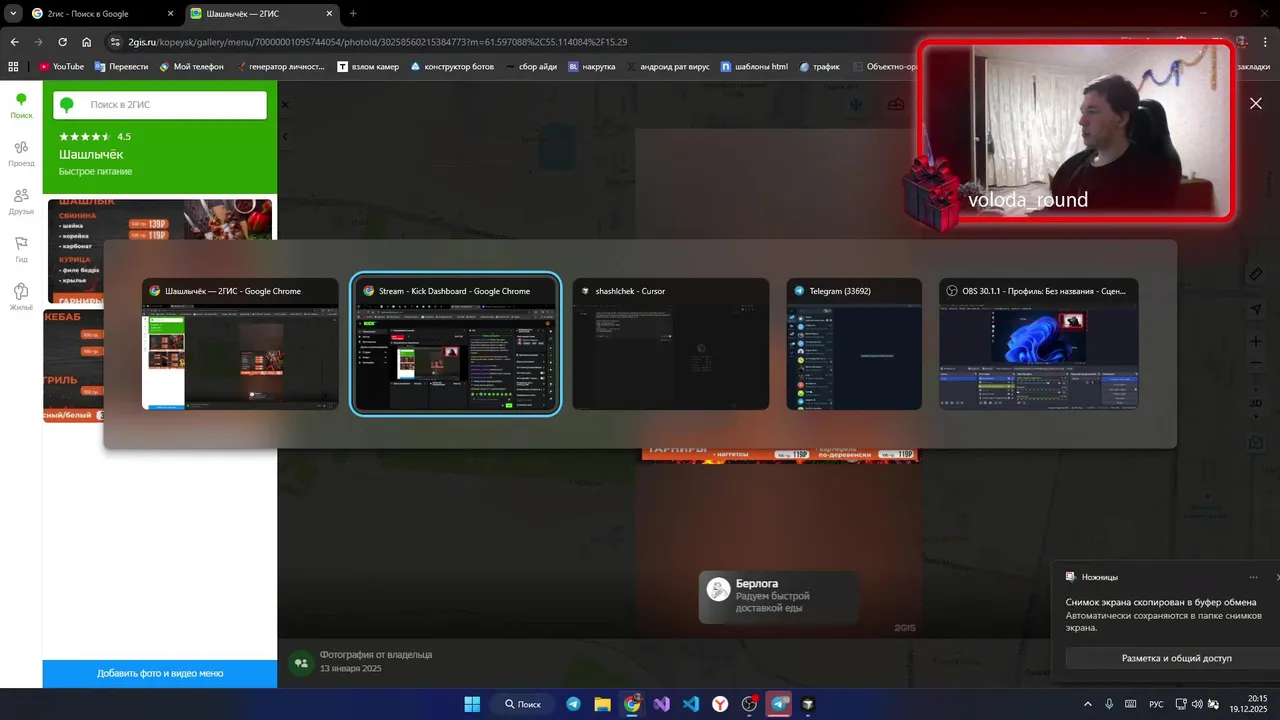This screenshot has width=1280, height=720.
Task: Open the Поиск section in 2GIS sidebar
Action: coord(21,105)
